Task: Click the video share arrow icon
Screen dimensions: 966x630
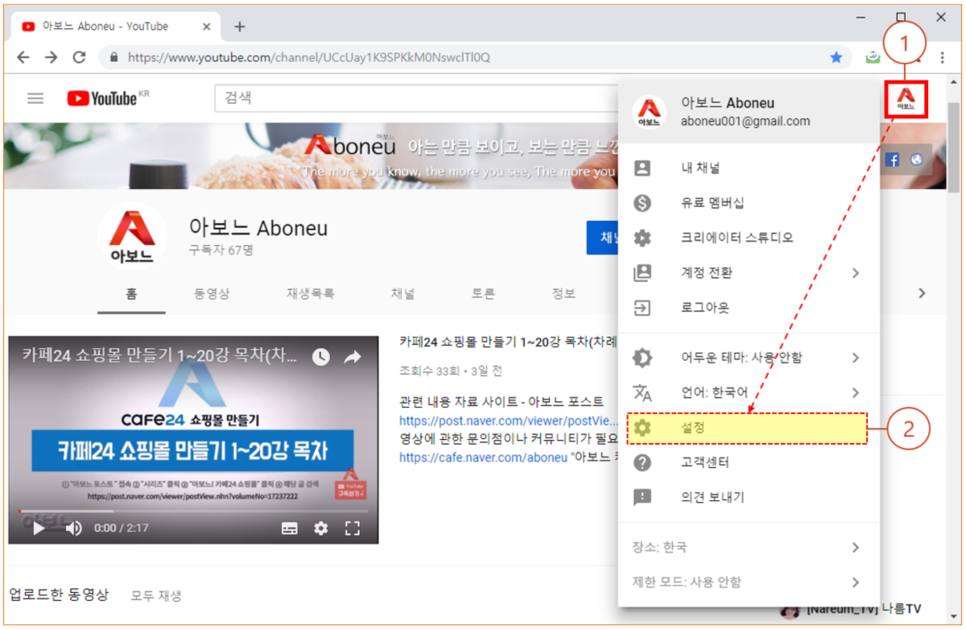Action: [x=352, y=357]
